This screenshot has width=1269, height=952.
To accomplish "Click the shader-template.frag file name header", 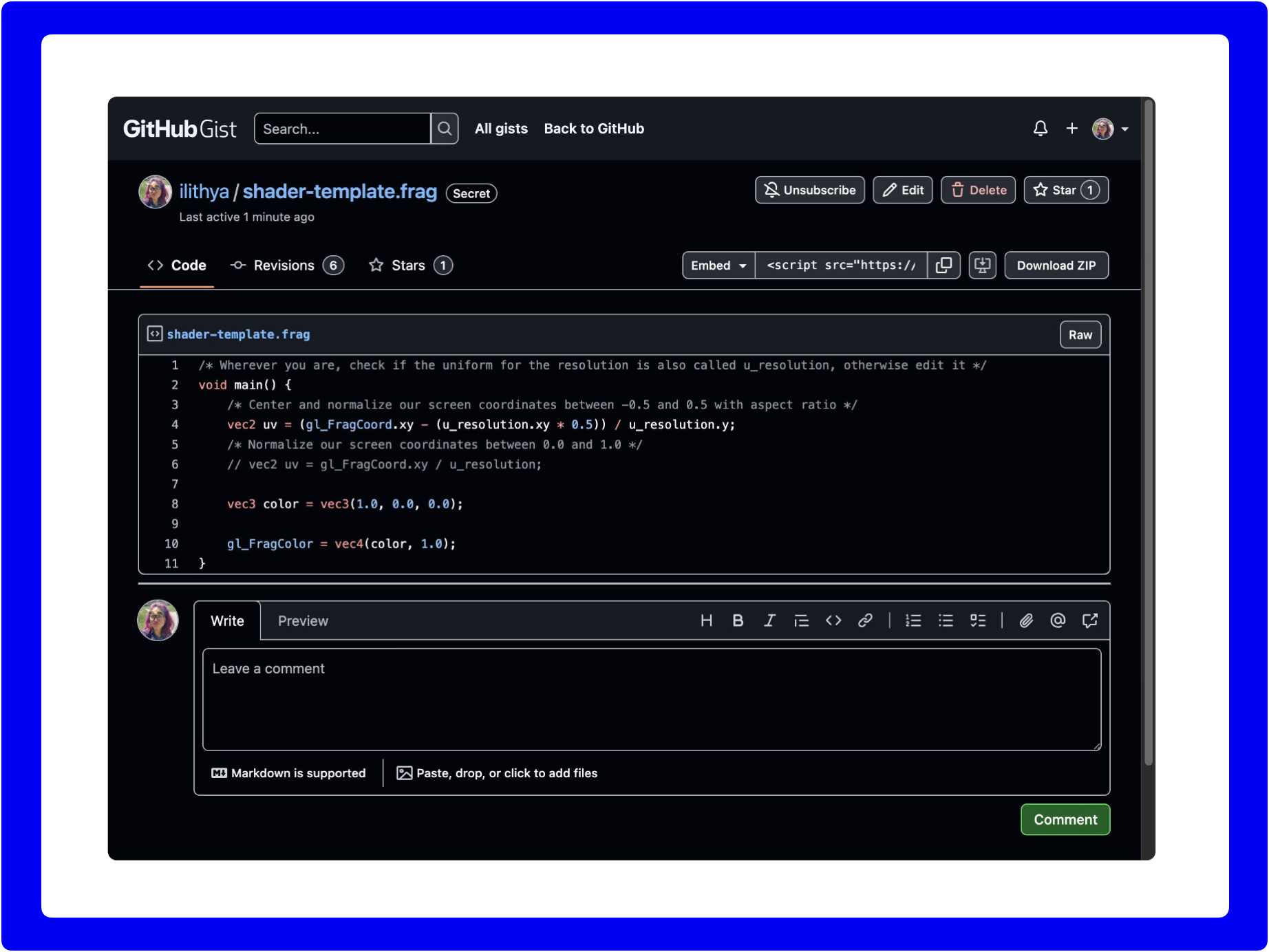I will pos(238,334).
